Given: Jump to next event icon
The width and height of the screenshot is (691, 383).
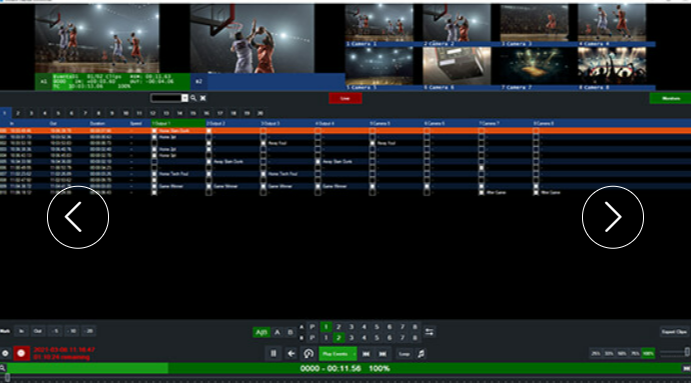Looking at the screenshot, I should [383, 354].
